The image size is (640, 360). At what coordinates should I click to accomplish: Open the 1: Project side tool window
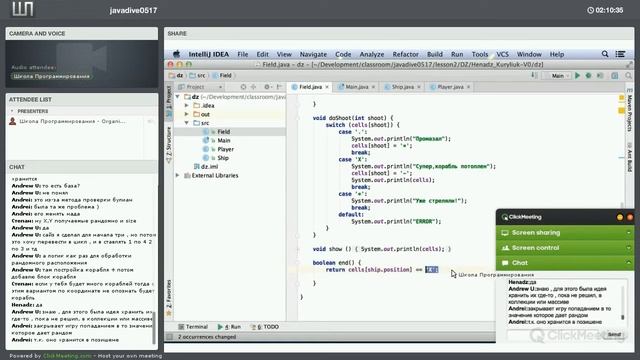pos(169,102)
